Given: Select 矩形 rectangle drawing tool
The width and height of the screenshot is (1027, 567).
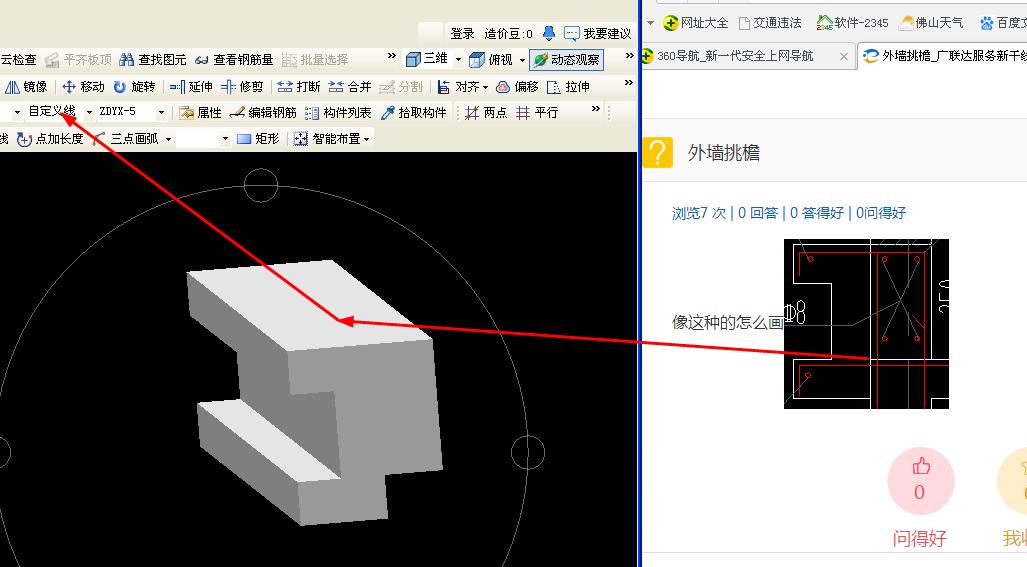Looking at the screenshot, I should [x=258, y=139].
